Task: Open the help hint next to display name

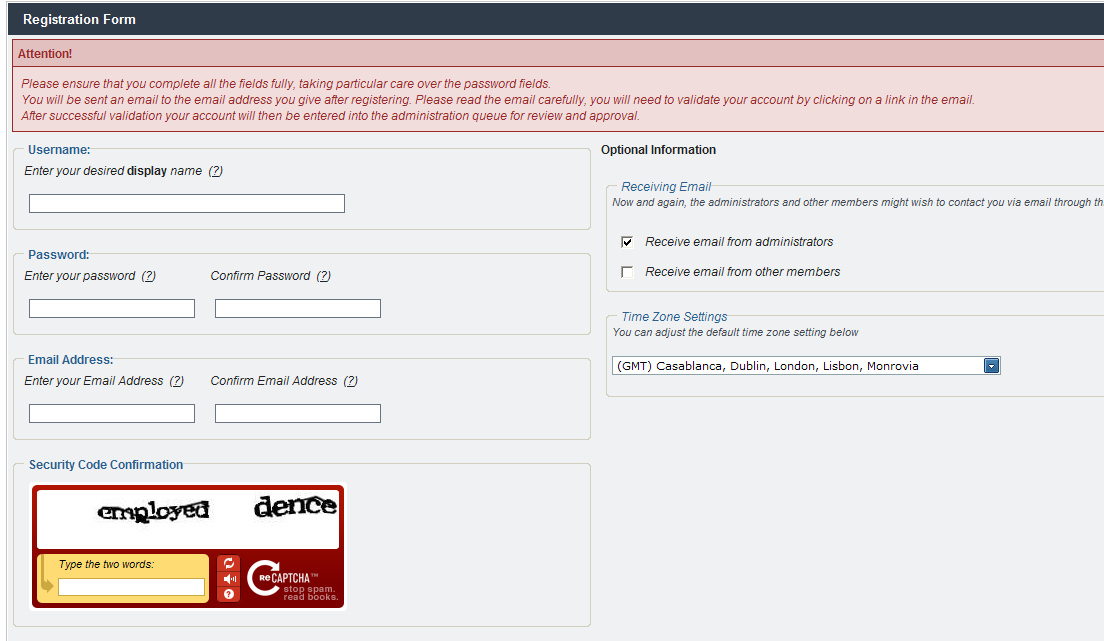Action: 215,171
